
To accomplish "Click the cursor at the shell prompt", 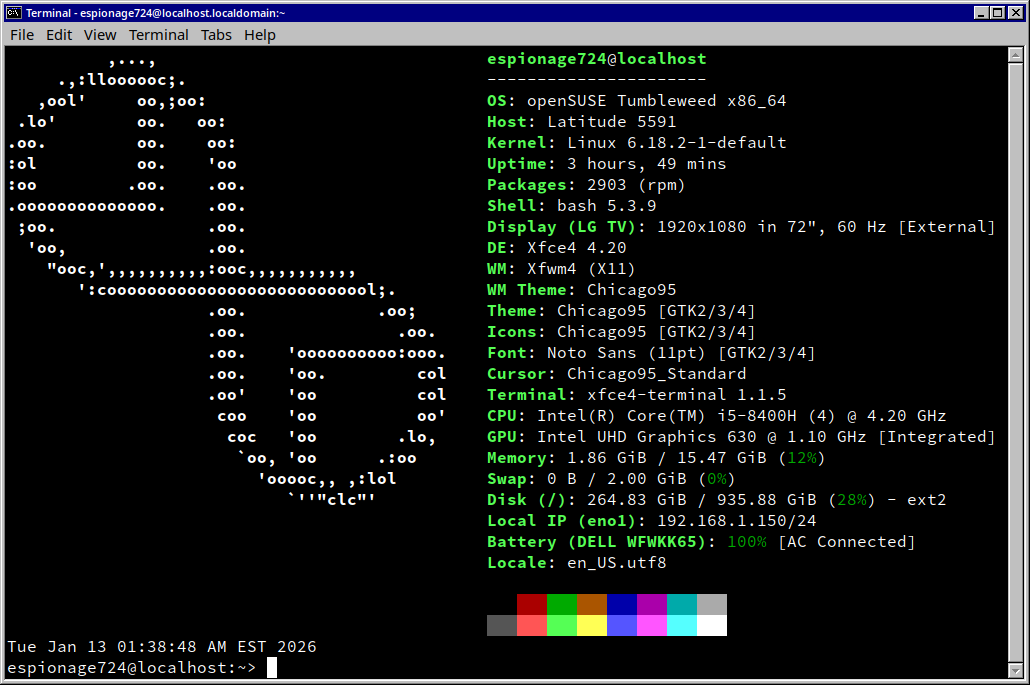I will (271, 668).
